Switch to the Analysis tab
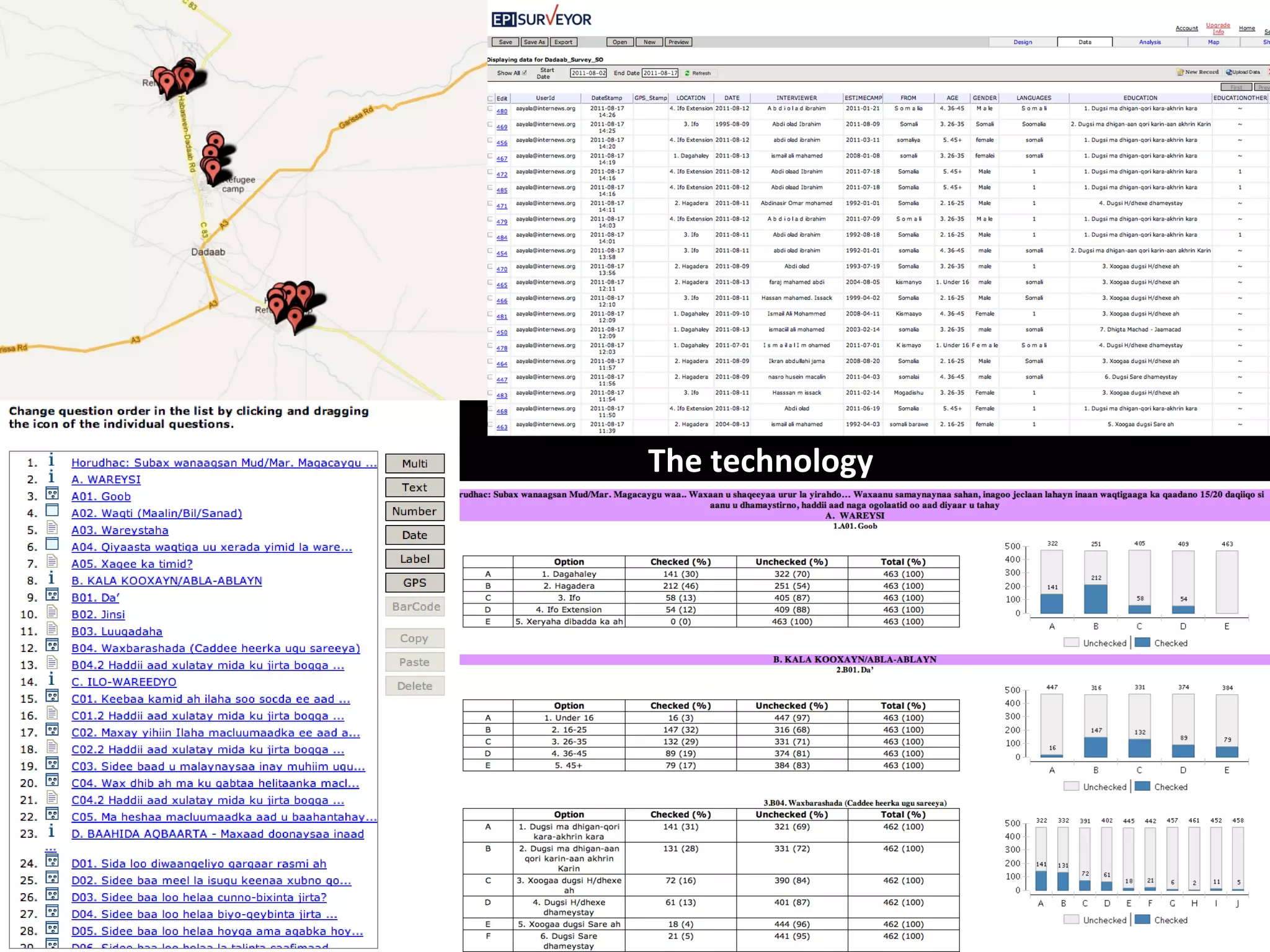Image resolution: width=1270 pixels, height=952 pixels. point(1150,42)
